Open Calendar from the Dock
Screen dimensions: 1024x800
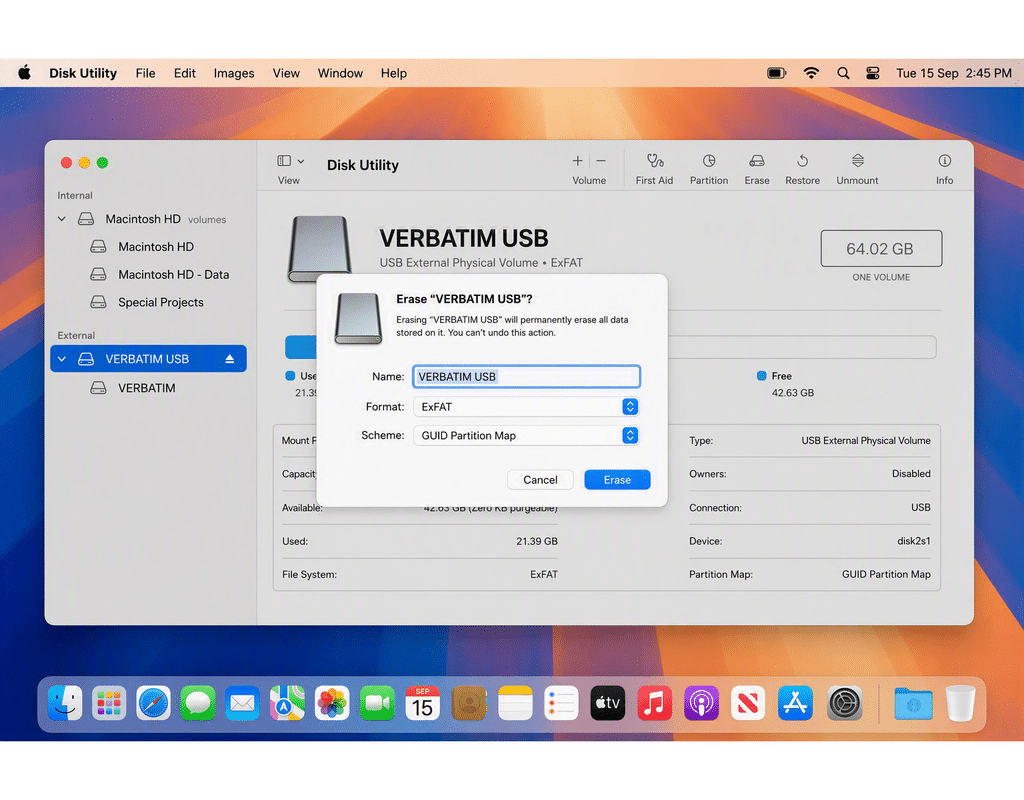(423, 703)
